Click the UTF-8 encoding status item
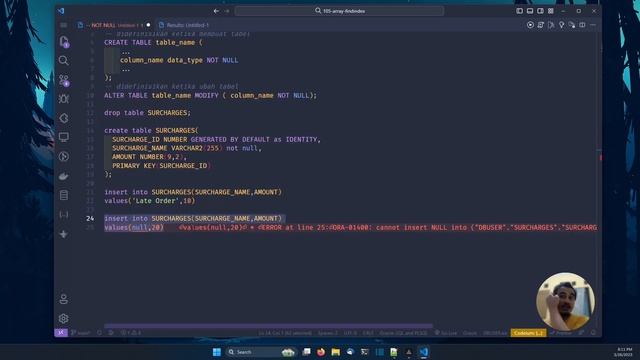 point(350,333)
